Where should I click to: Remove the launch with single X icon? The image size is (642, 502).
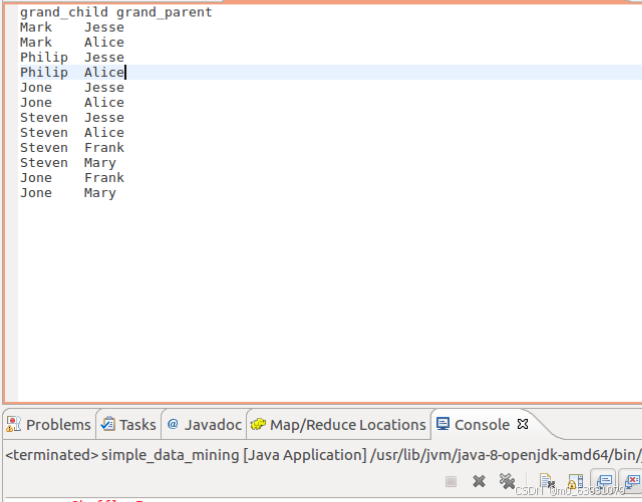479,481
